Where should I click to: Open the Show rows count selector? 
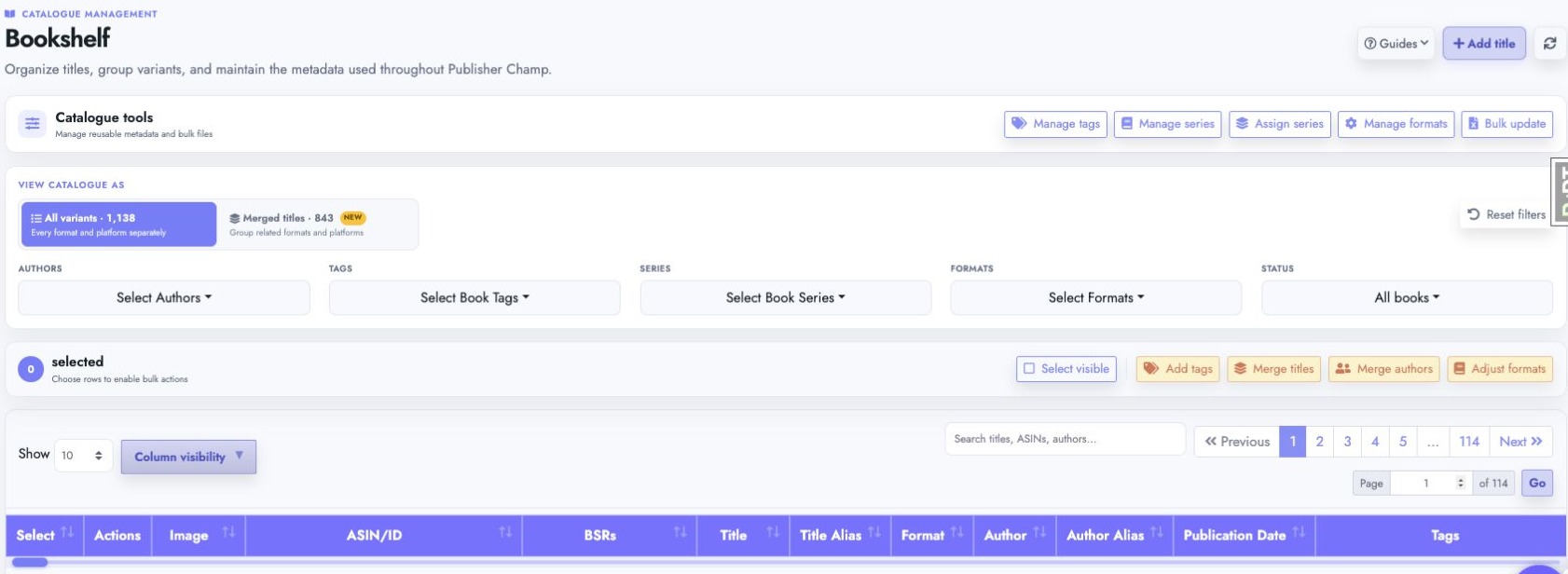[83, 456]
